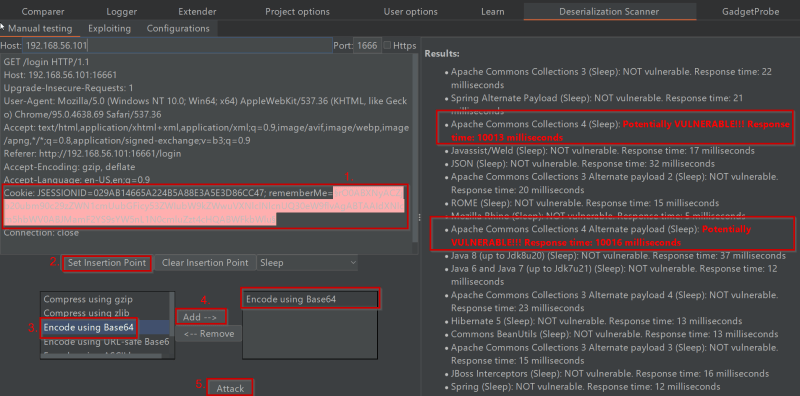Click the Referer header line
The image size is (800, 396).
(x=92, y=154)
